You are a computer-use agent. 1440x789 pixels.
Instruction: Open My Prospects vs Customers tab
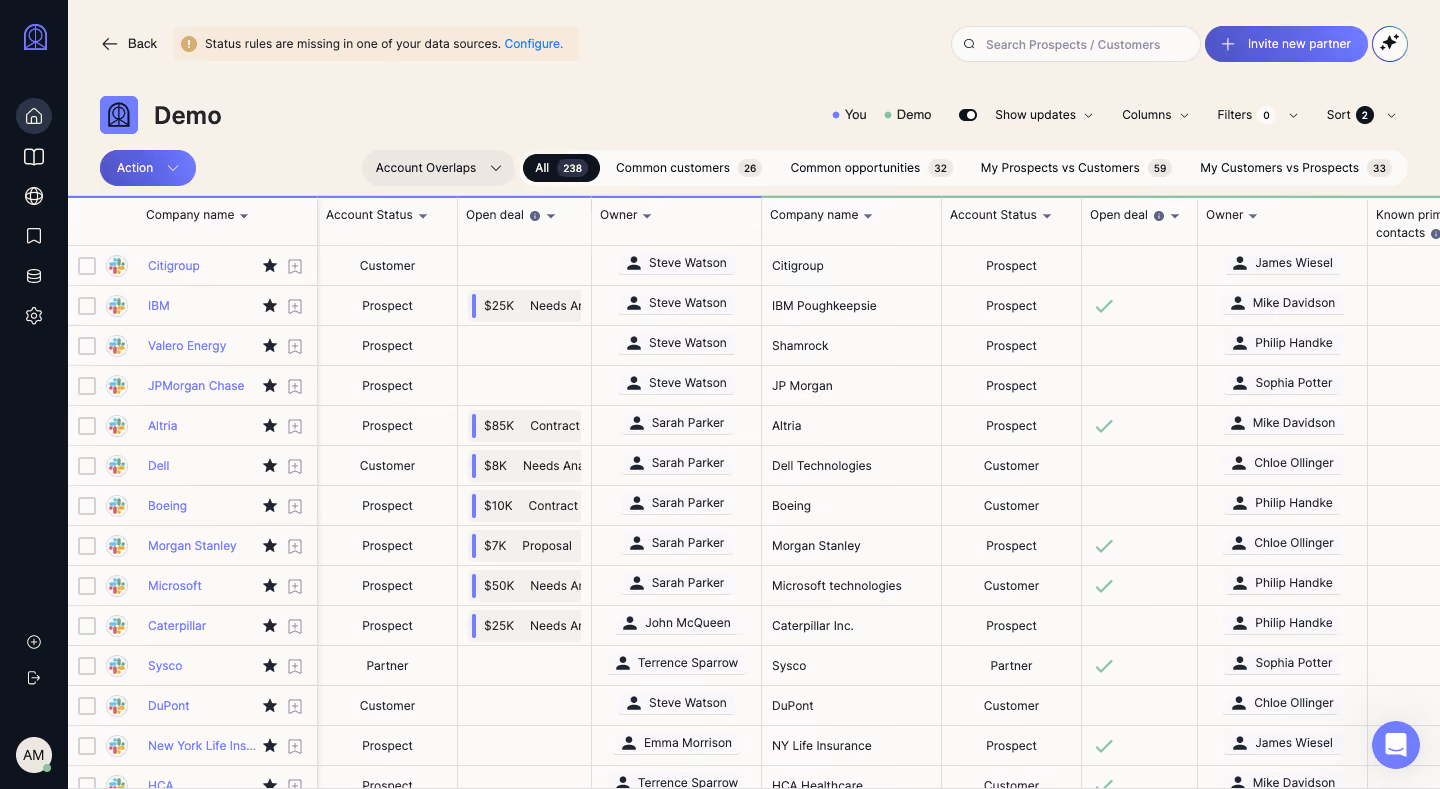coord(1076,168)
